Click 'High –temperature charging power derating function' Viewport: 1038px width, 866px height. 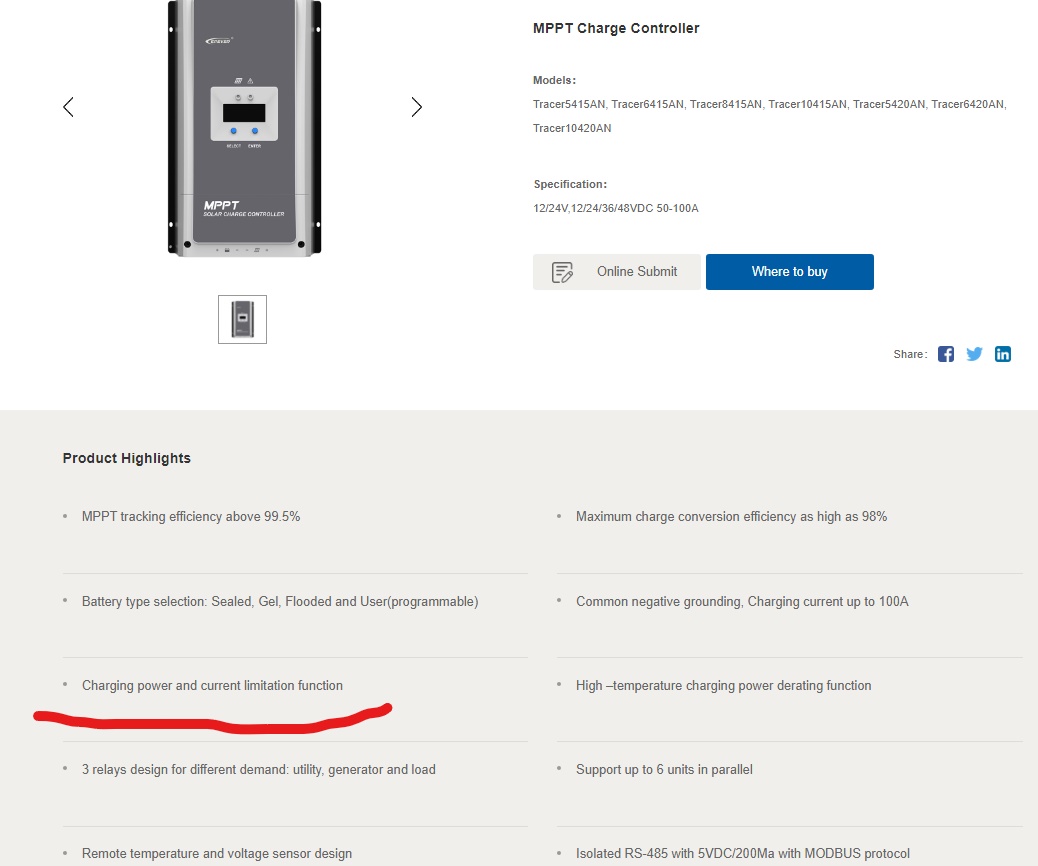[x=724, y=685]
